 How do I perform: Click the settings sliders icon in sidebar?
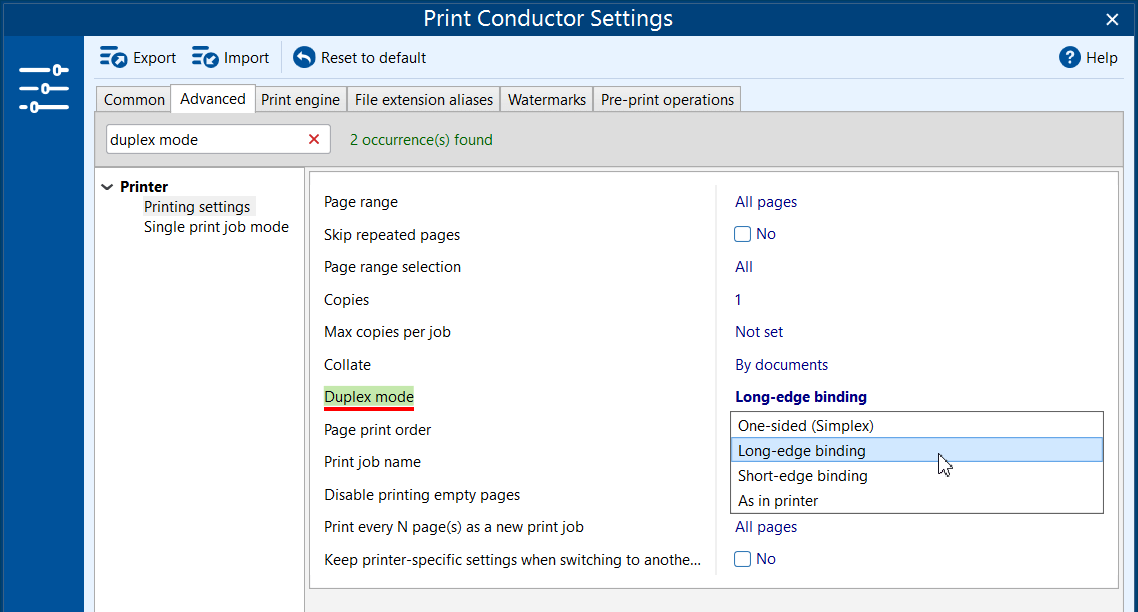point(43,88)
